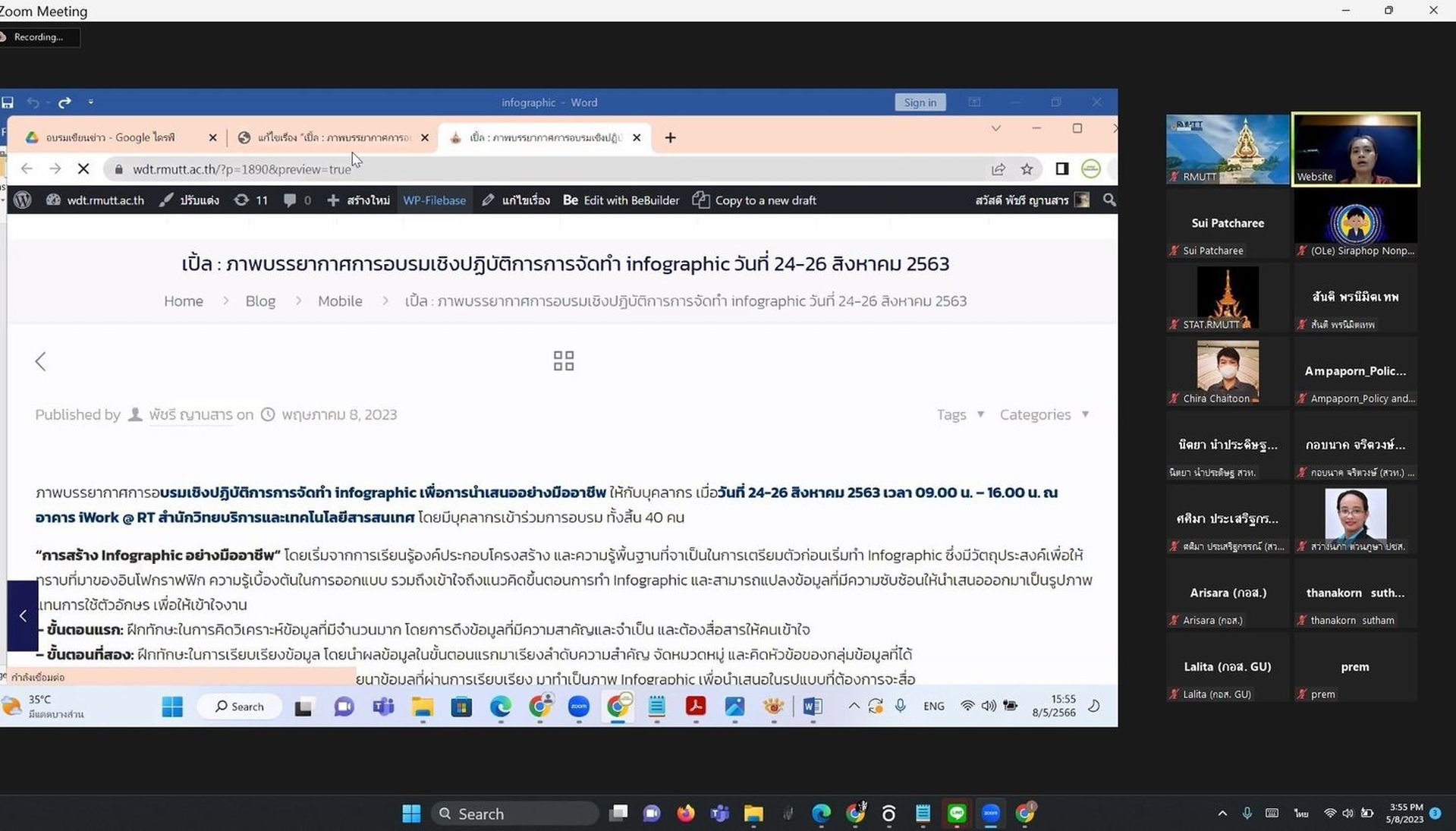Open Adobe Acrobat on the shared screen taskbar
Viewport: 1456px width, 831px height.
[696, 707]
